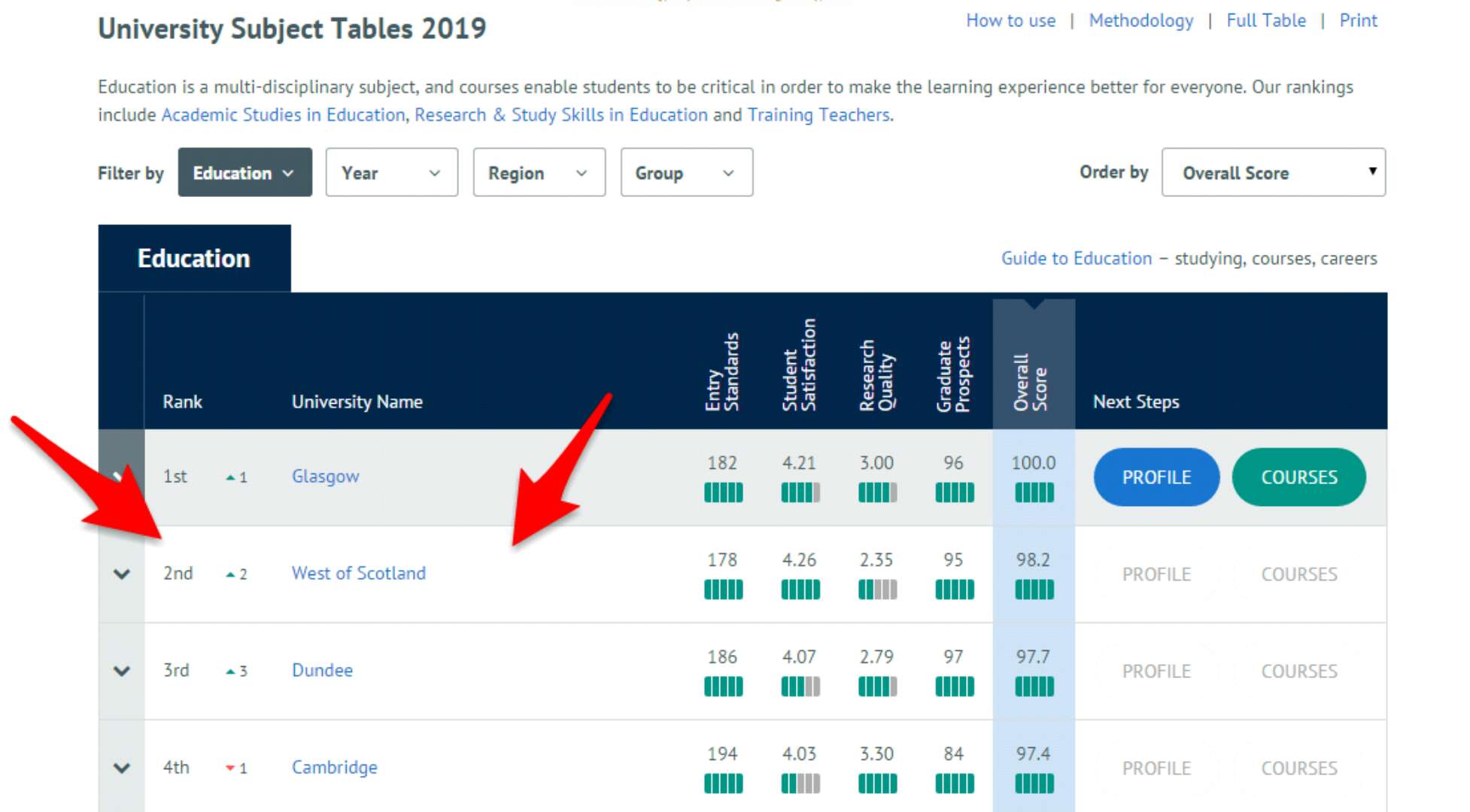Open the Methodology link

point(1140,21)
